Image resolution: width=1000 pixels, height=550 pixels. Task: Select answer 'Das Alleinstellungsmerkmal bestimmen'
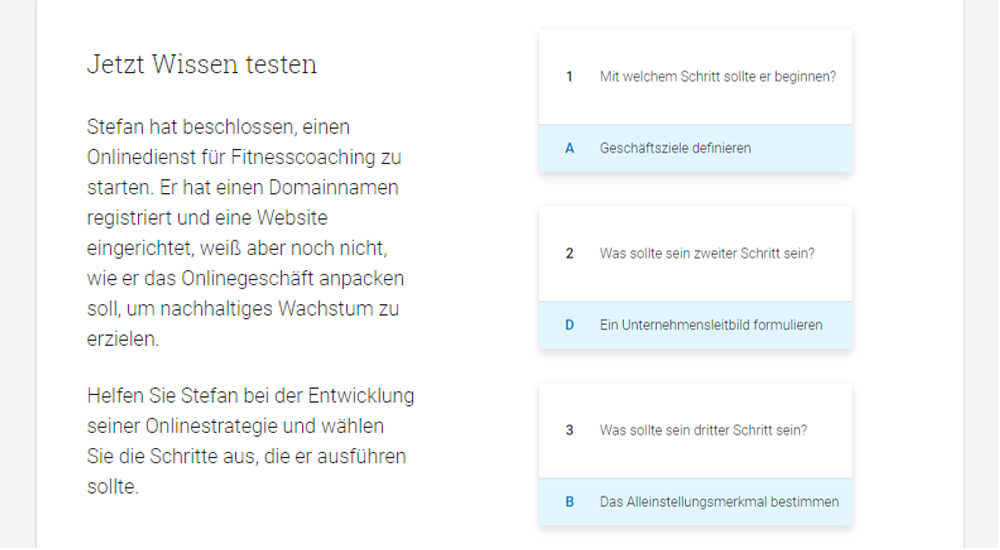click(719, 502)
